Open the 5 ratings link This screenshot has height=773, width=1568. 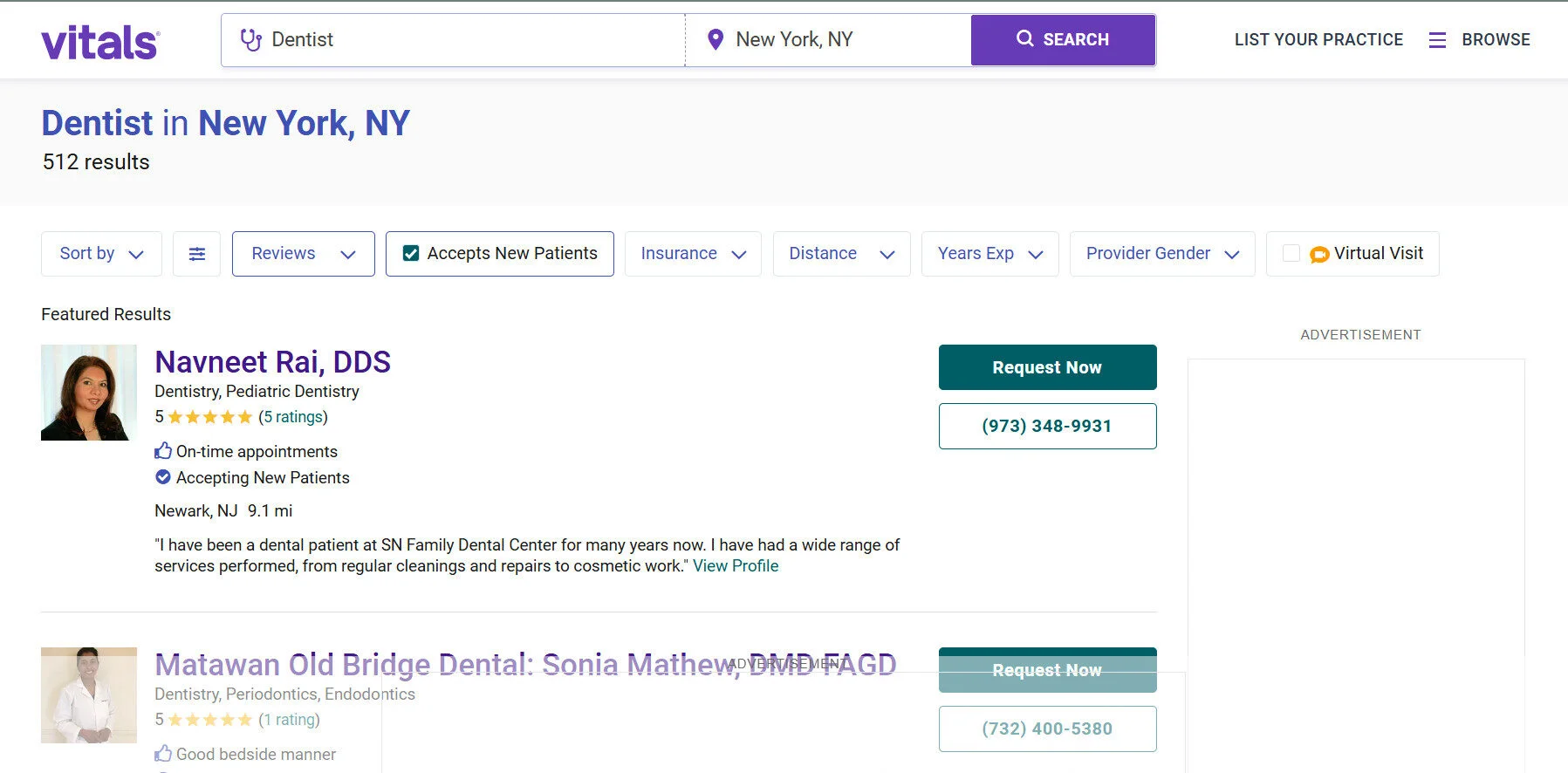(293, 417)
